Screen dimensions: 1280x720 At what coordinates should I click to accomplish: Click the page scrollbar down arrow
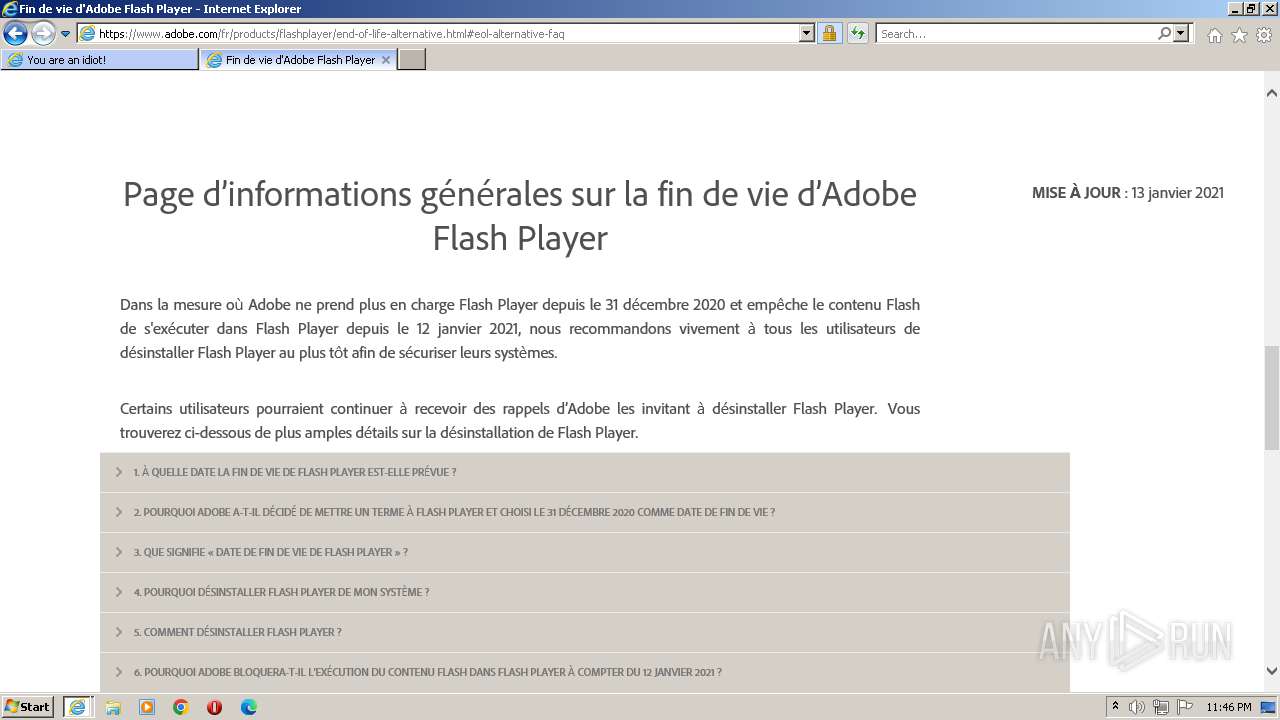tap(1272, 671)
